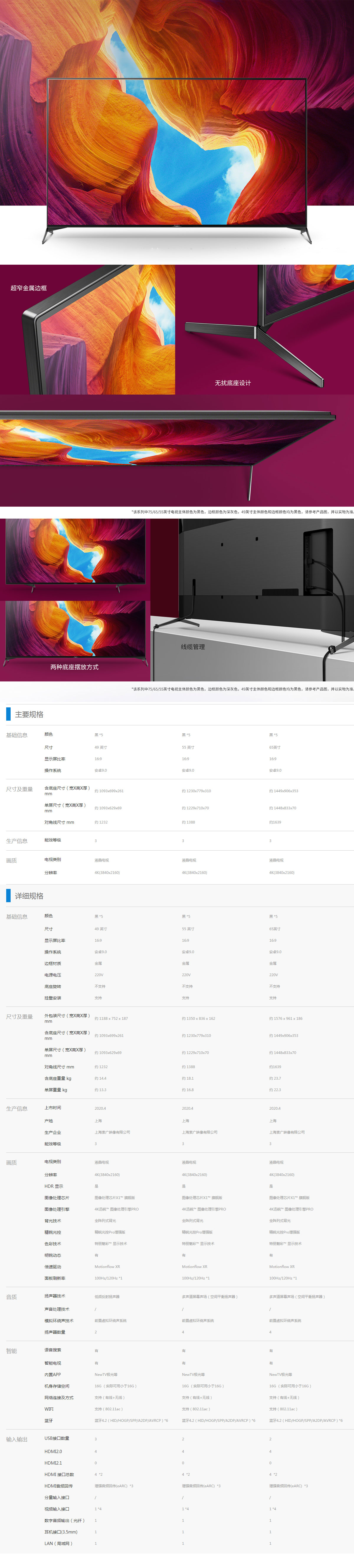
Task: Select the '机身存储空间' row label
Action: pos(57,1386)
